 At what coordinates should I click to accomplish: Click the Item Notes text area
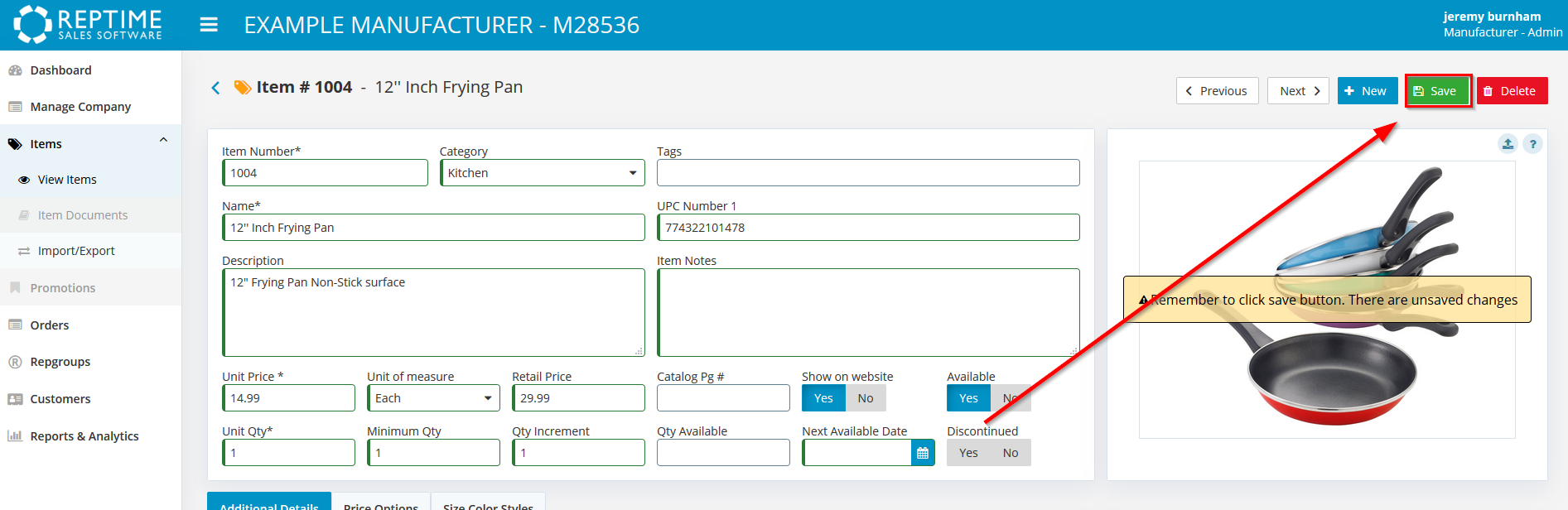(868, 312)
